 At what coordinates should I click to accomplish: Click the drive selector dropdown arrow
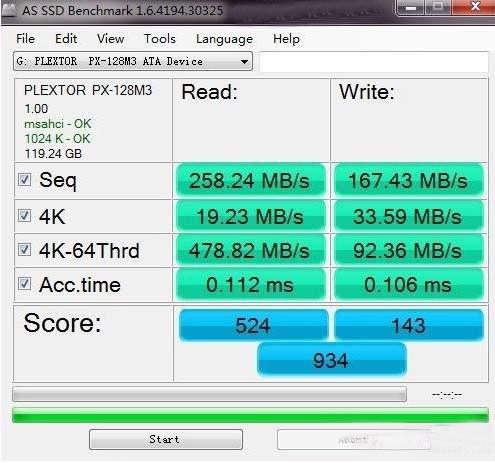[244, 62]
